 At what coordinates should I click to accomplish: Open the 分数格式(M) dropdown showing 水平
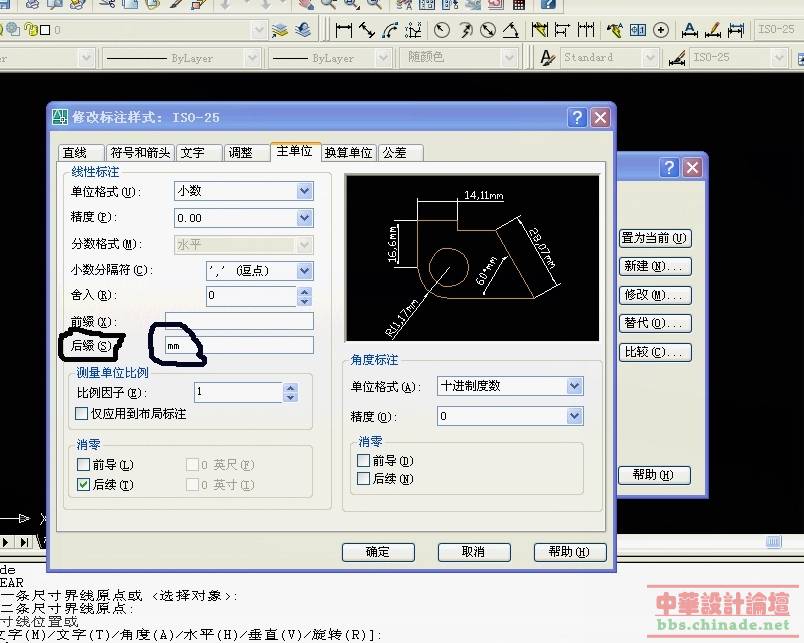(244, 245)
